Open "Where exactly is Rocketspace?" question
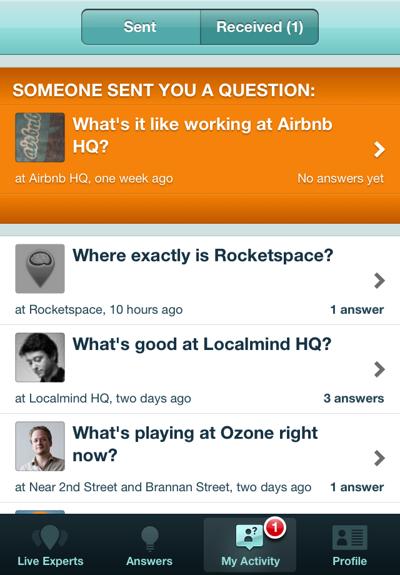This screenshot has height=575, width=400. tap(203, 256)
